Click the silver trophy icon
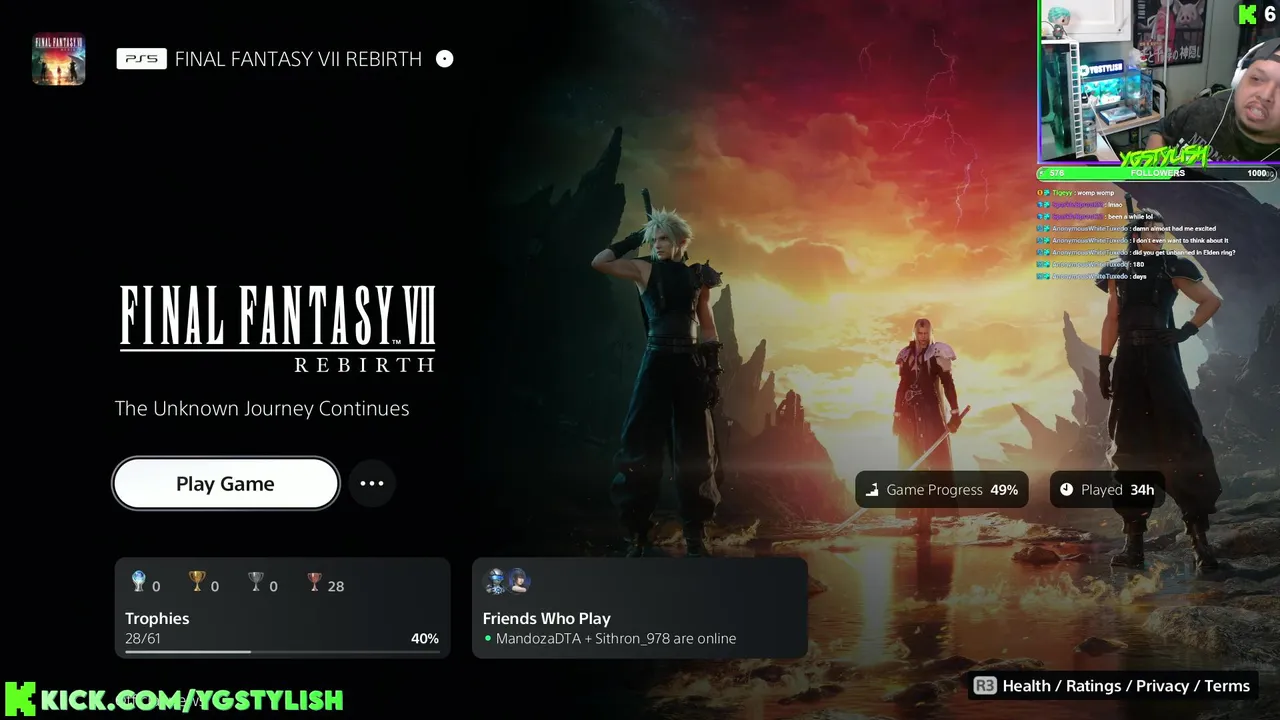1280x720 pixels. click(256, 582)
